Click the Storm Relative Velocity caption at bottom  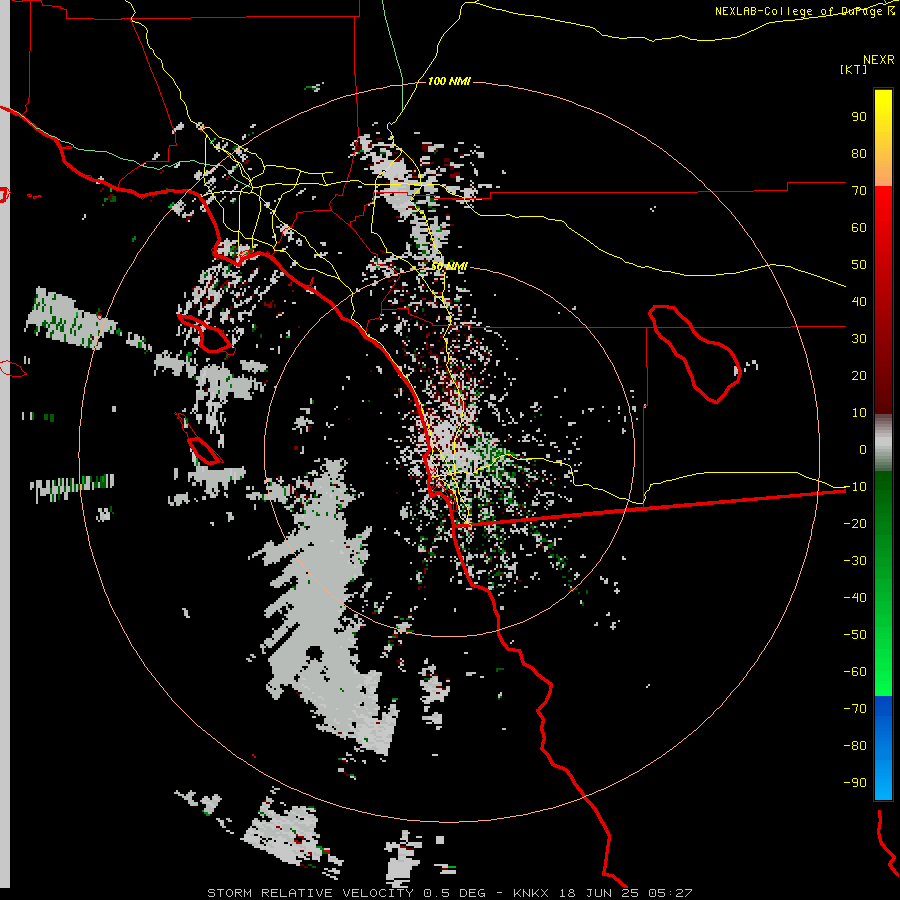click(x=449, y=893)
